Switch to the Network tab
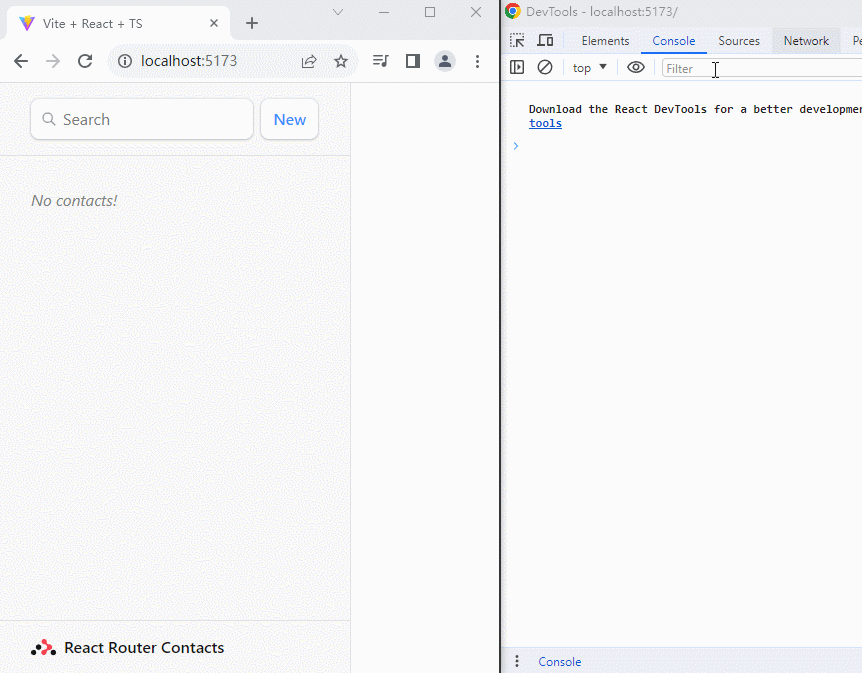 806,41
